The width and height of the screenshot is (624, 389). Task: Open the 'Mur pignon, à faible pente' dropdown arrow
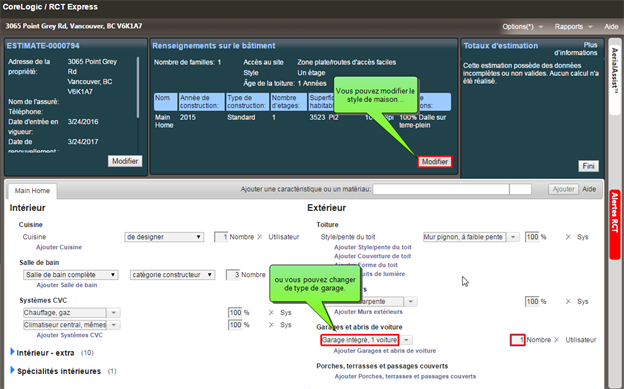coord(513,237)
